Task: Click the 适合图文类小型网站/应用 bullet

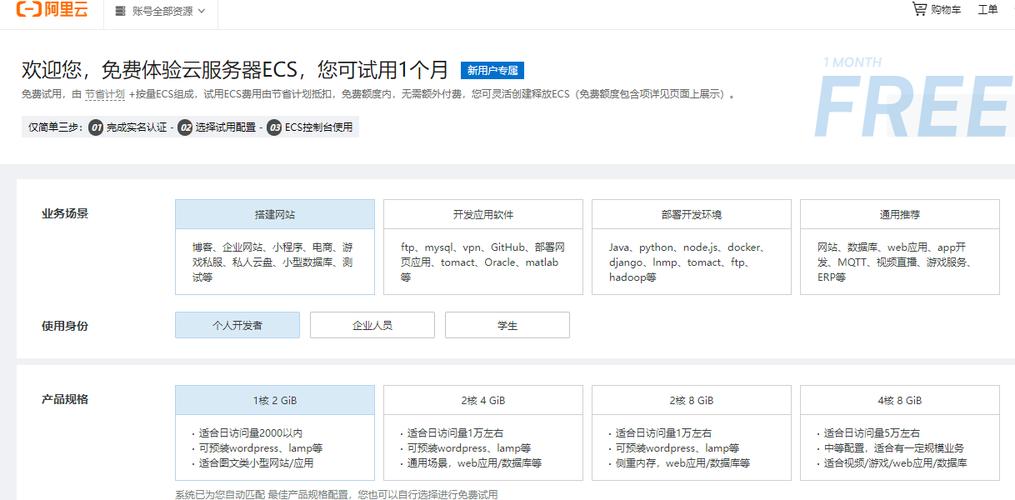Action: click(257, 463)
